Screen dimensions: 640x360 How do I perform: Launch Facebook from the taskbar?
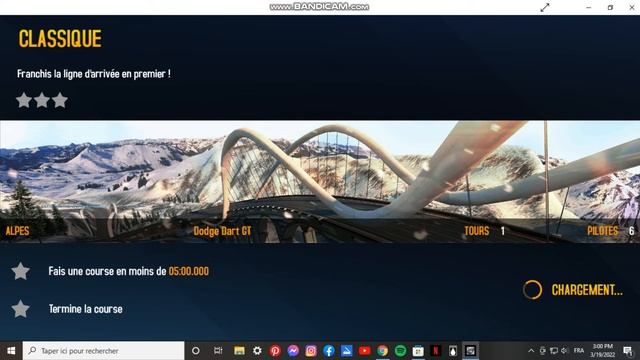tap(329, 351)
